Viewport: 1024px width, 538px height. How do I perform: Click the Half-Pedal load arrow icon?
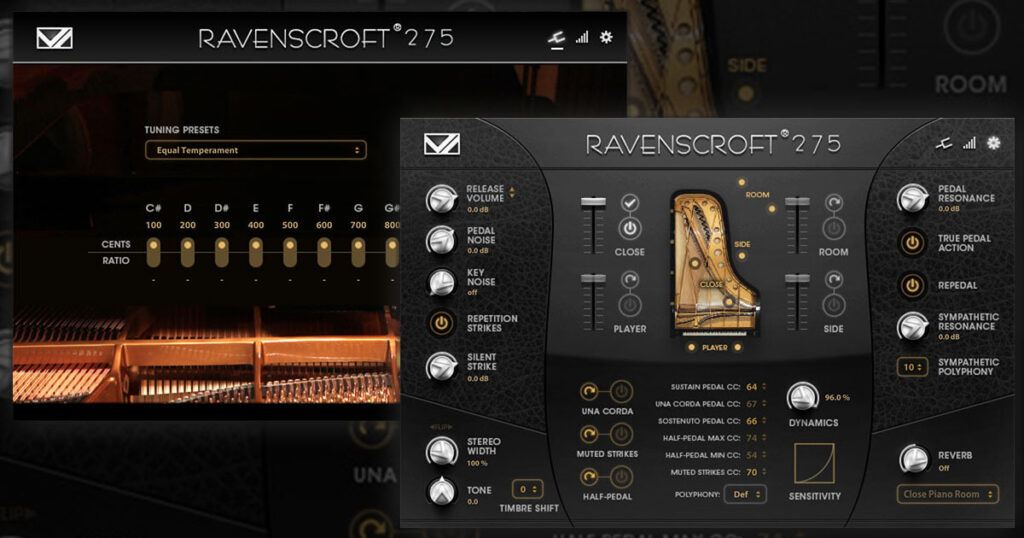click(x=589, y=477)
